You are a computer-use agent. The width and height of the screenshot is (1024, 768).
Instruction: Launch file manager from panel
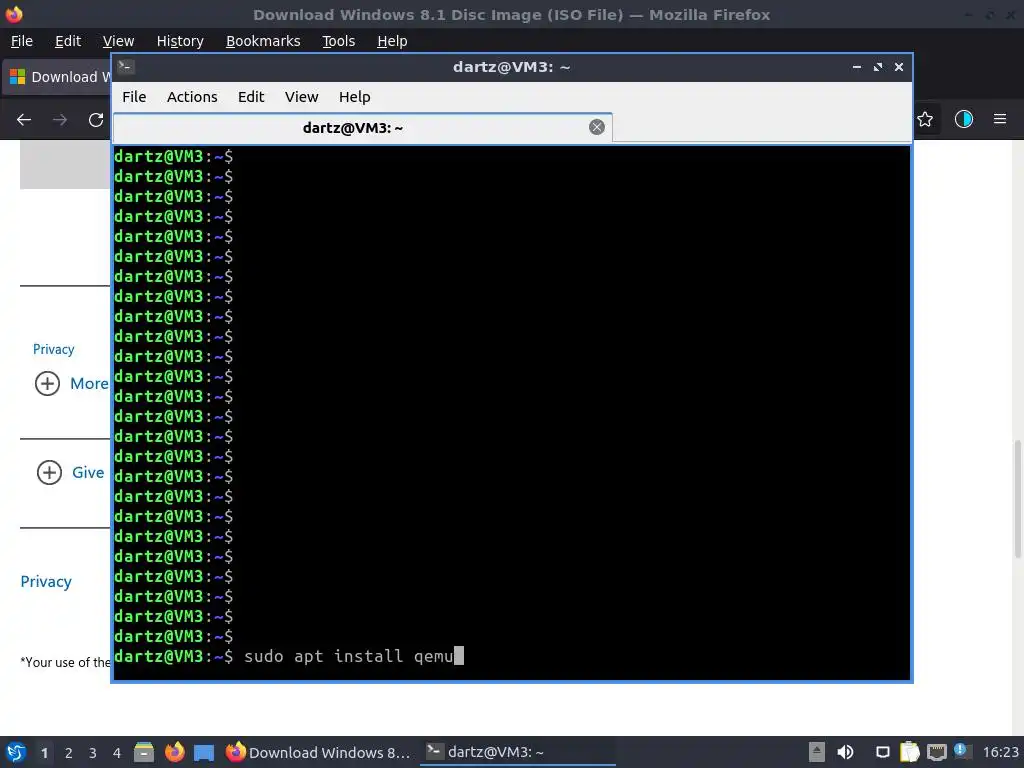coord(144,752)
